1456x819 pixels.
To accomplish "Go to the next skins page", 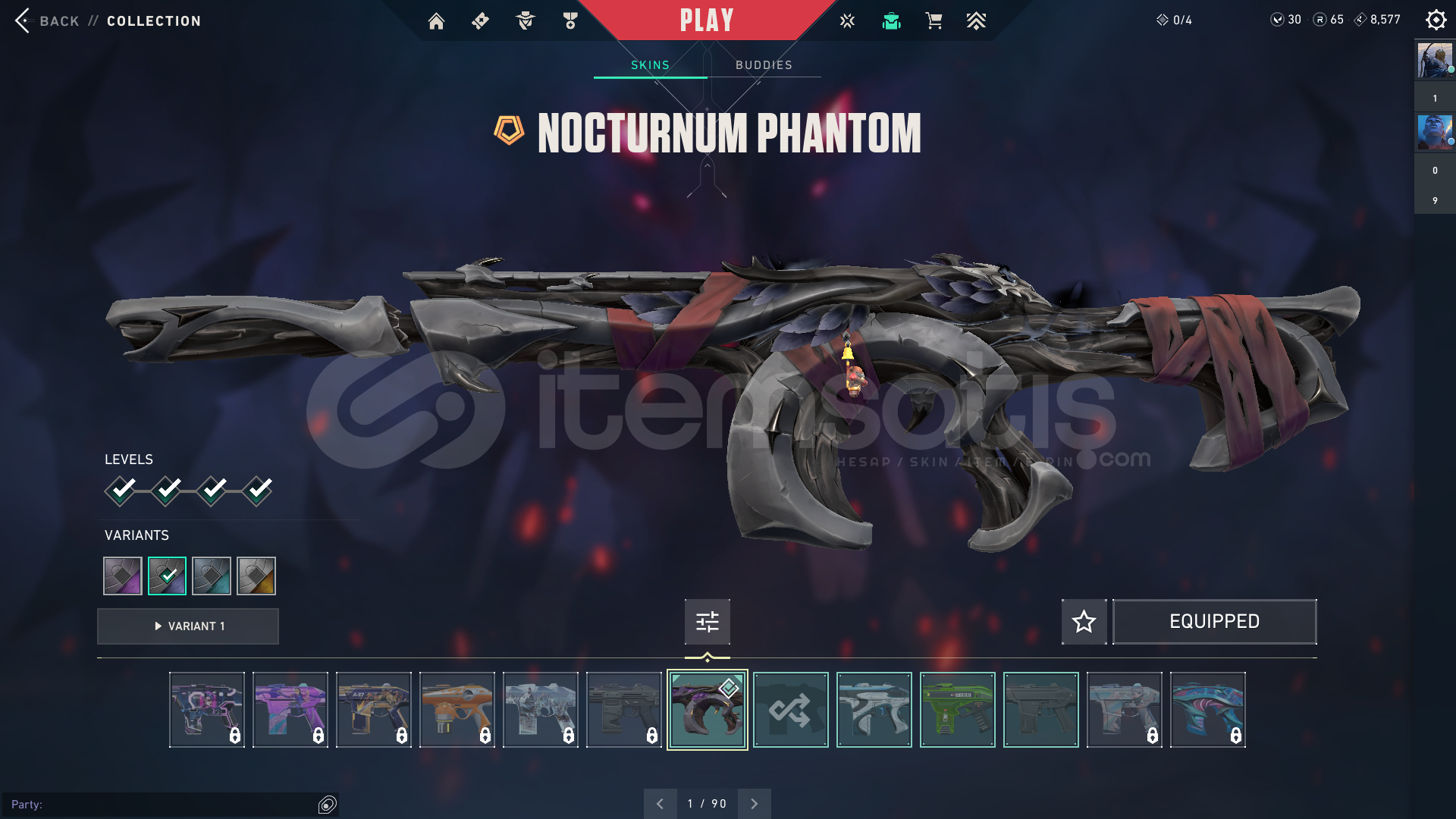I will click(754, 804).
